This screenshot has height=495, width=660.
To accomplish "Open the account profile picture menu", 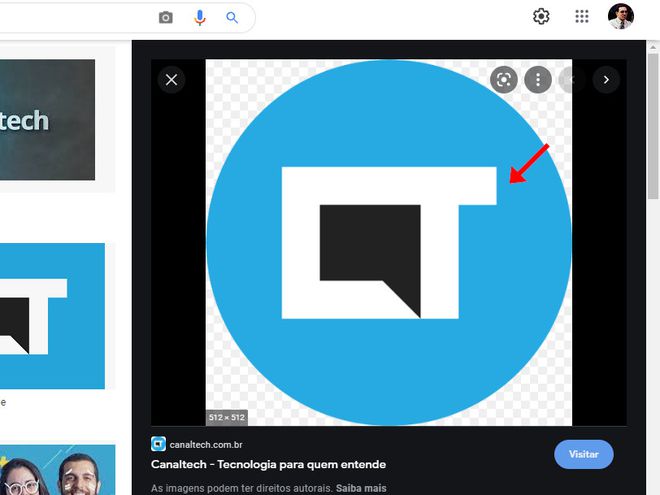I will 620,16.
